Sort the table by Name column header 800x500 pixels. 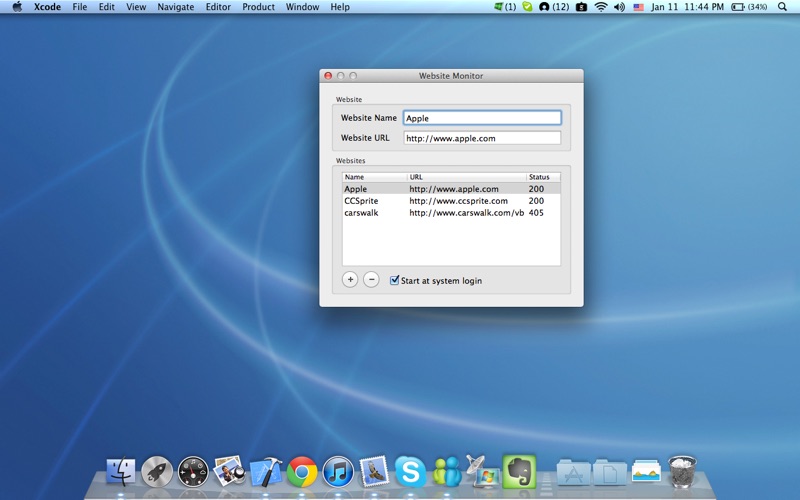click(373, 177)
